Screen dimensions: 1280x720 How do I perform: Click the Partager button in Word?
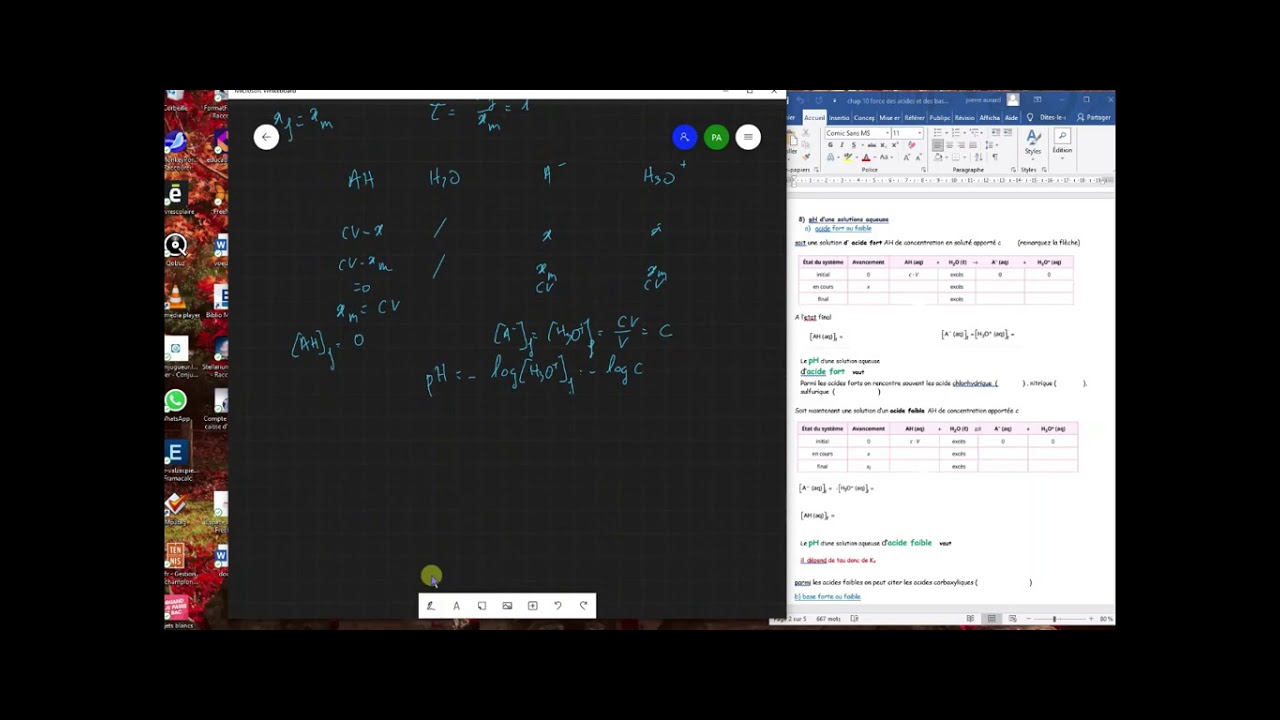[1093, 117]
